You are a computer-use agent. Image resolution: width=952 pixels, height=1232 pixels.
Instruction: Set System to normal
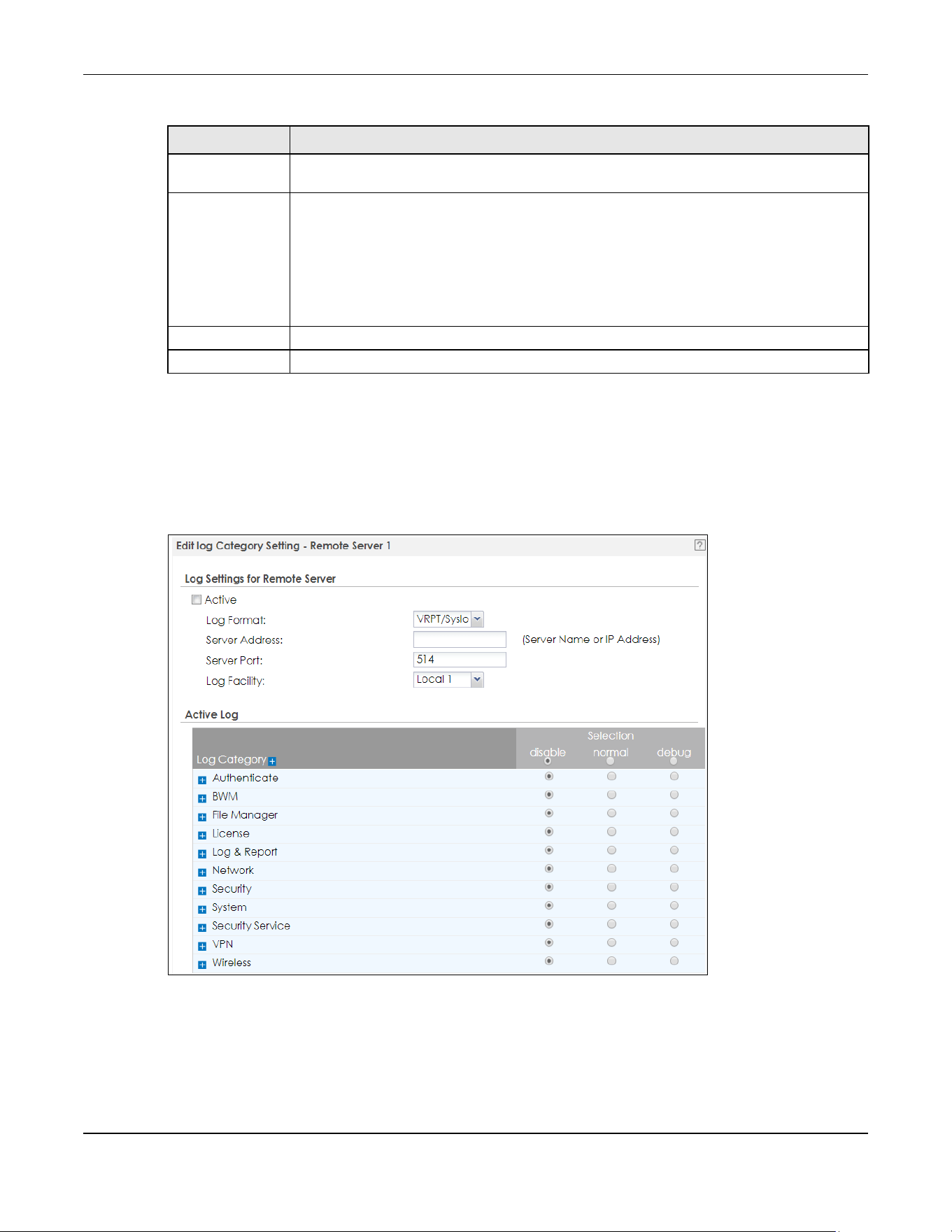coord(611,905)
